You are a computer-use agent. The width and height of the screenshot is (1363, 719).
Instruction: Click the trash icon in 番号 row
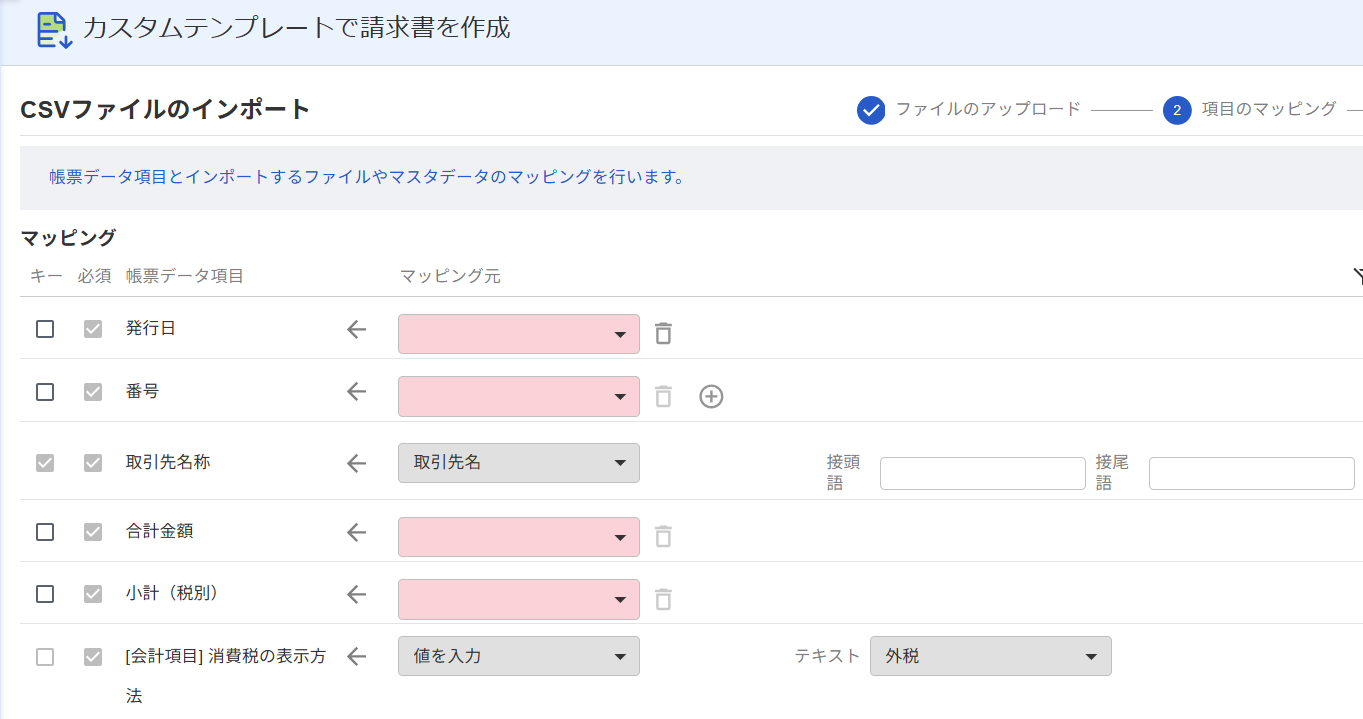663,397
